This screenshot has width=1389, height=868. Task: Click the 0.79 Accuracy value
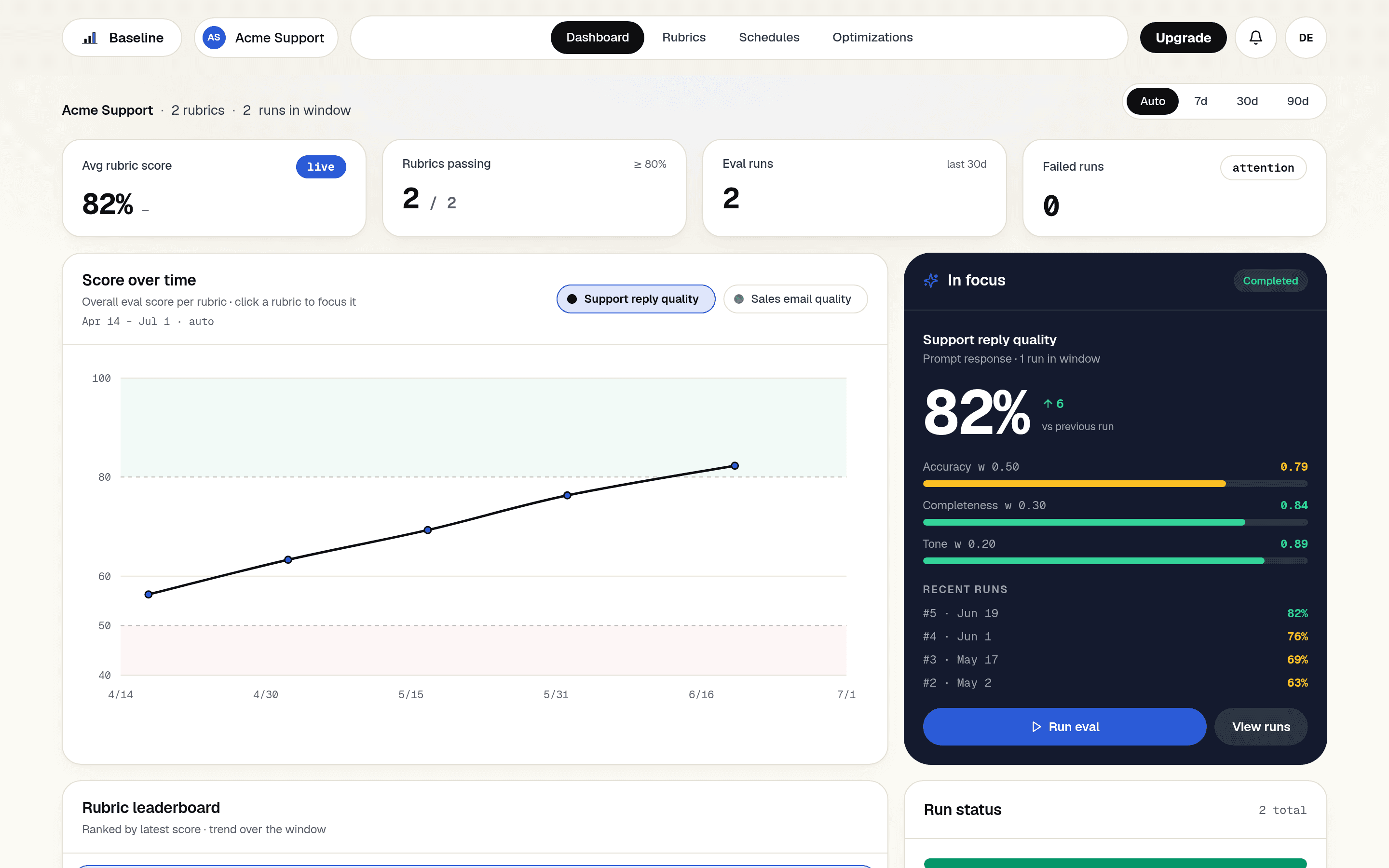(1294, 467)
